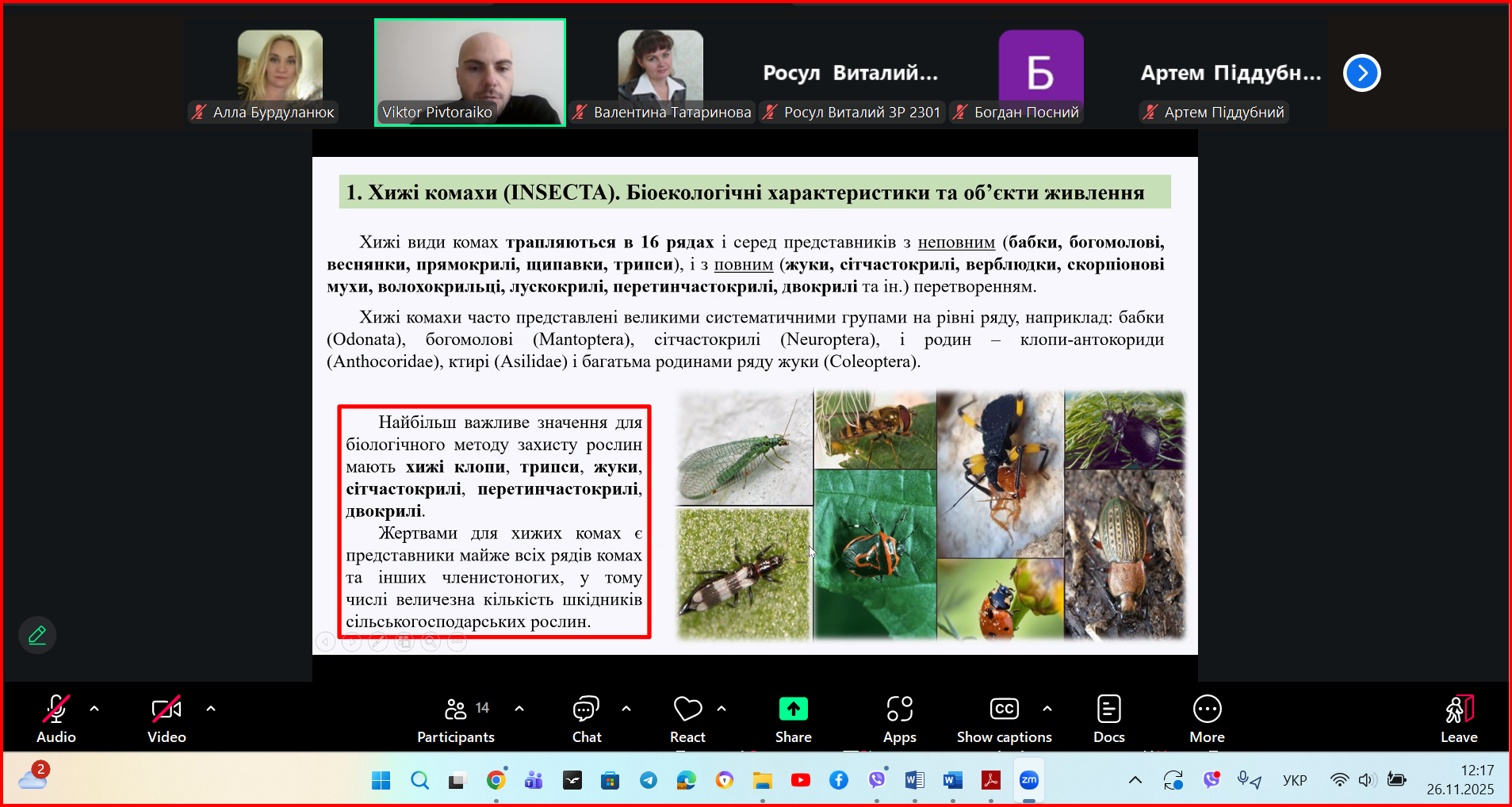Screen dimensions: 1512x807
Task: Open Zoom Apps
Action: 900,718
